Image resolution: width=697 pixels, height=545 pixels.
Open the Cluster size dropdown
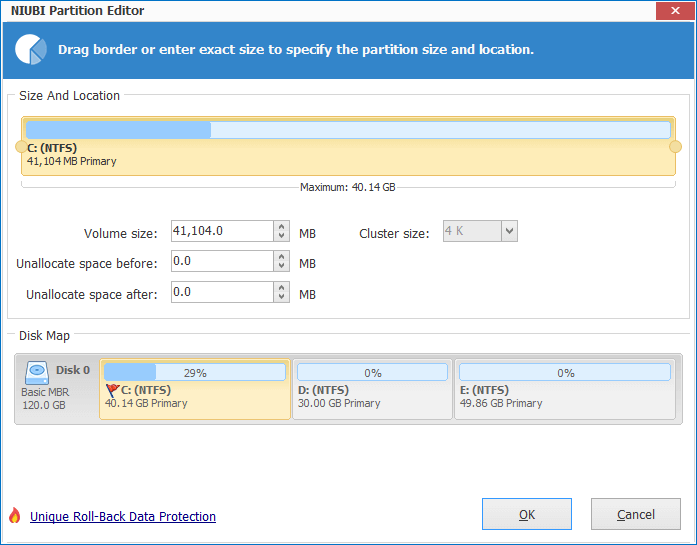tap(509, 231)
